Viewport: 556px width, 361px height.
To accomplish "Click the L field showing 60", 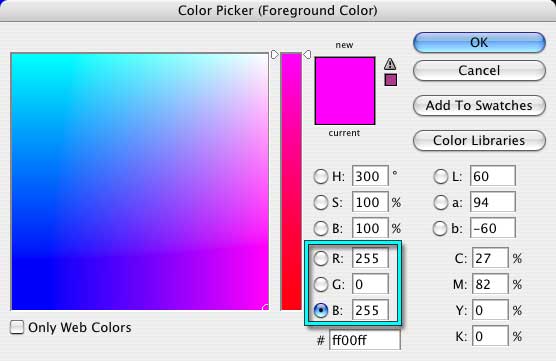I will [x=493, y=176].
